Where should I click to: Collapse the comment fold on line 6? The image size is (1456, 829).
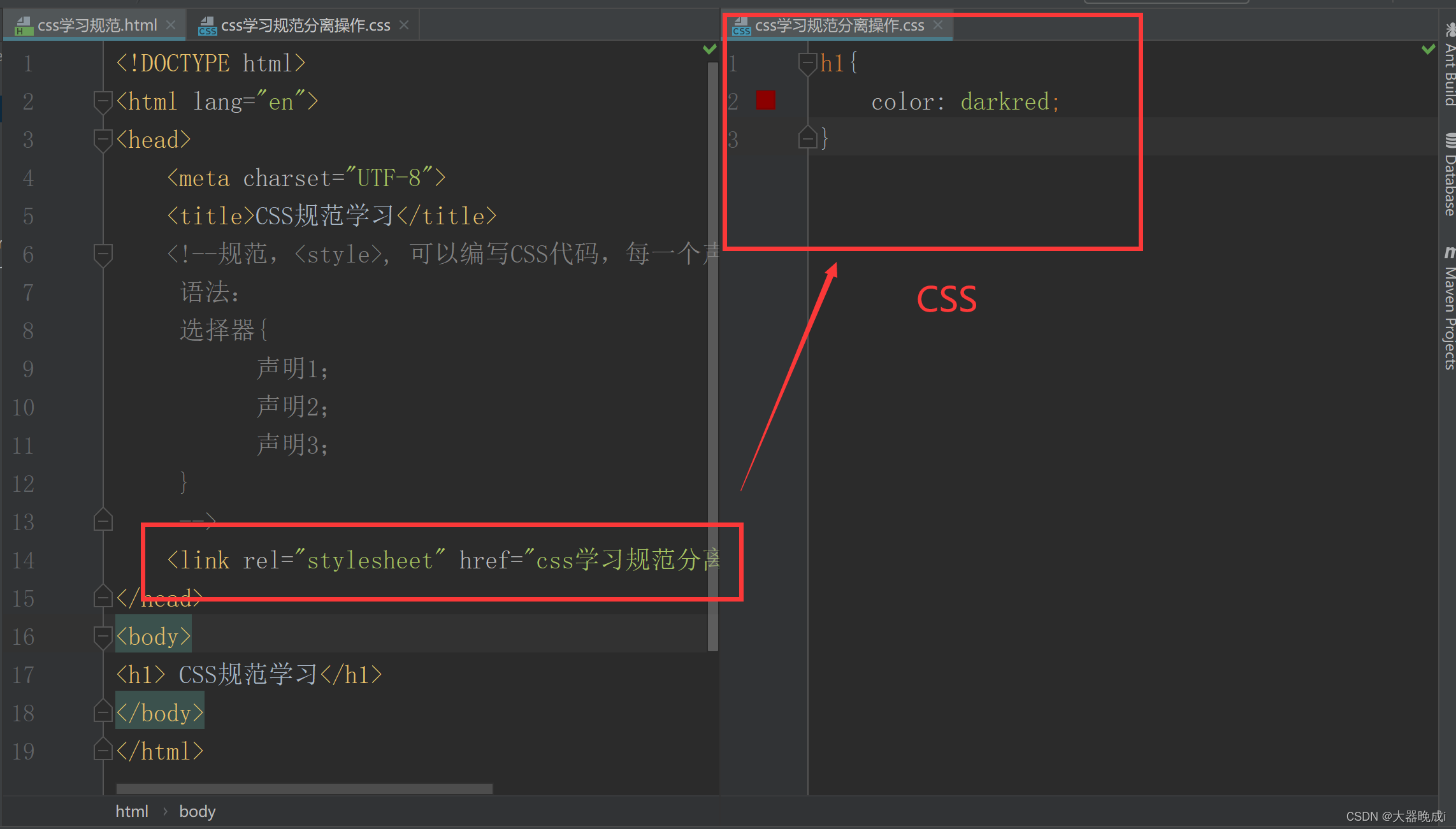coord(103,255)
